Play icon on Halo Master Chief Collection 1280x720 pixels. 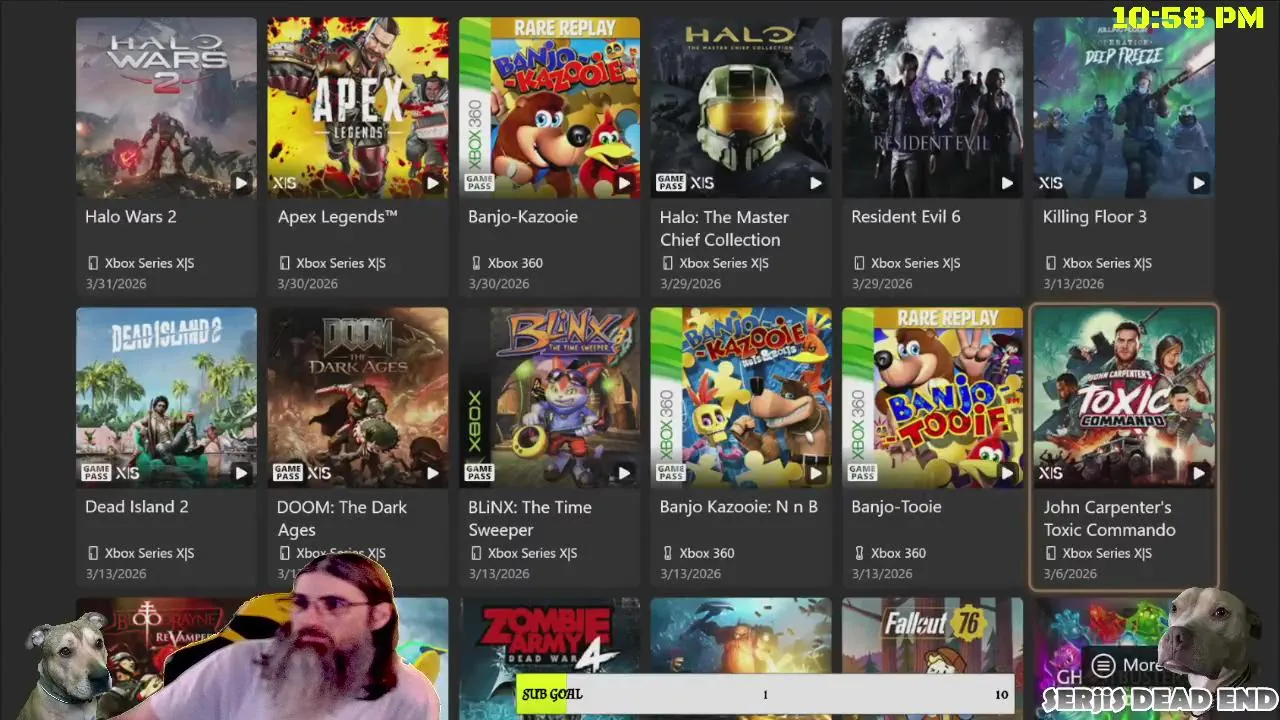(816, 183)
